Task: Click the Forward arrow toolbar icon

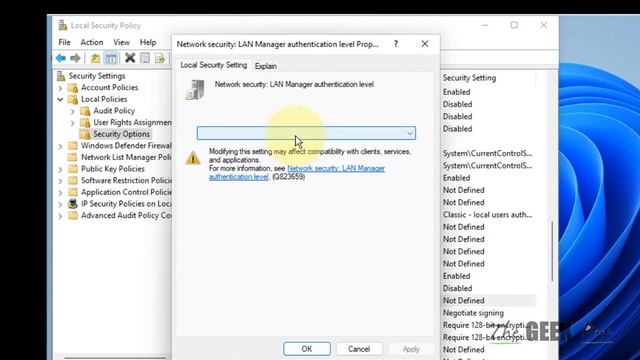Action: point(75,58)
